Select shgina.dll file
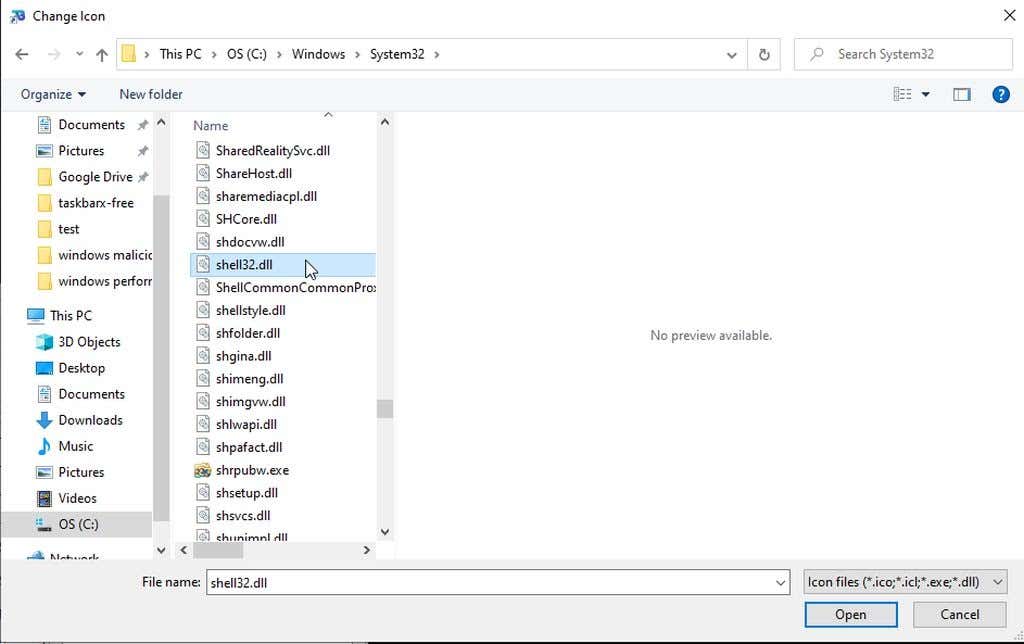The width and height of the screenshot is (1024, 644). 233,357
